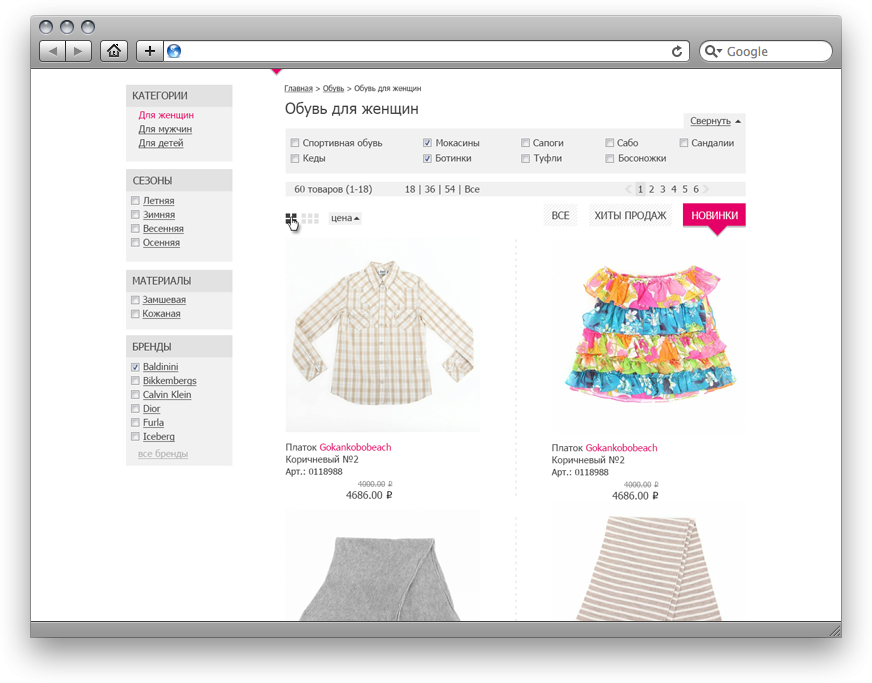872x683 pixels.
Task: Open Для детей category
Action: point(161,143)
